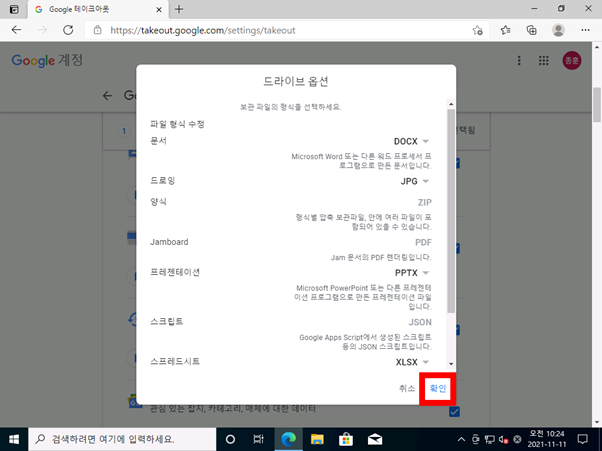
Task: Add page to favorites star icon
Action: (477, 30)
